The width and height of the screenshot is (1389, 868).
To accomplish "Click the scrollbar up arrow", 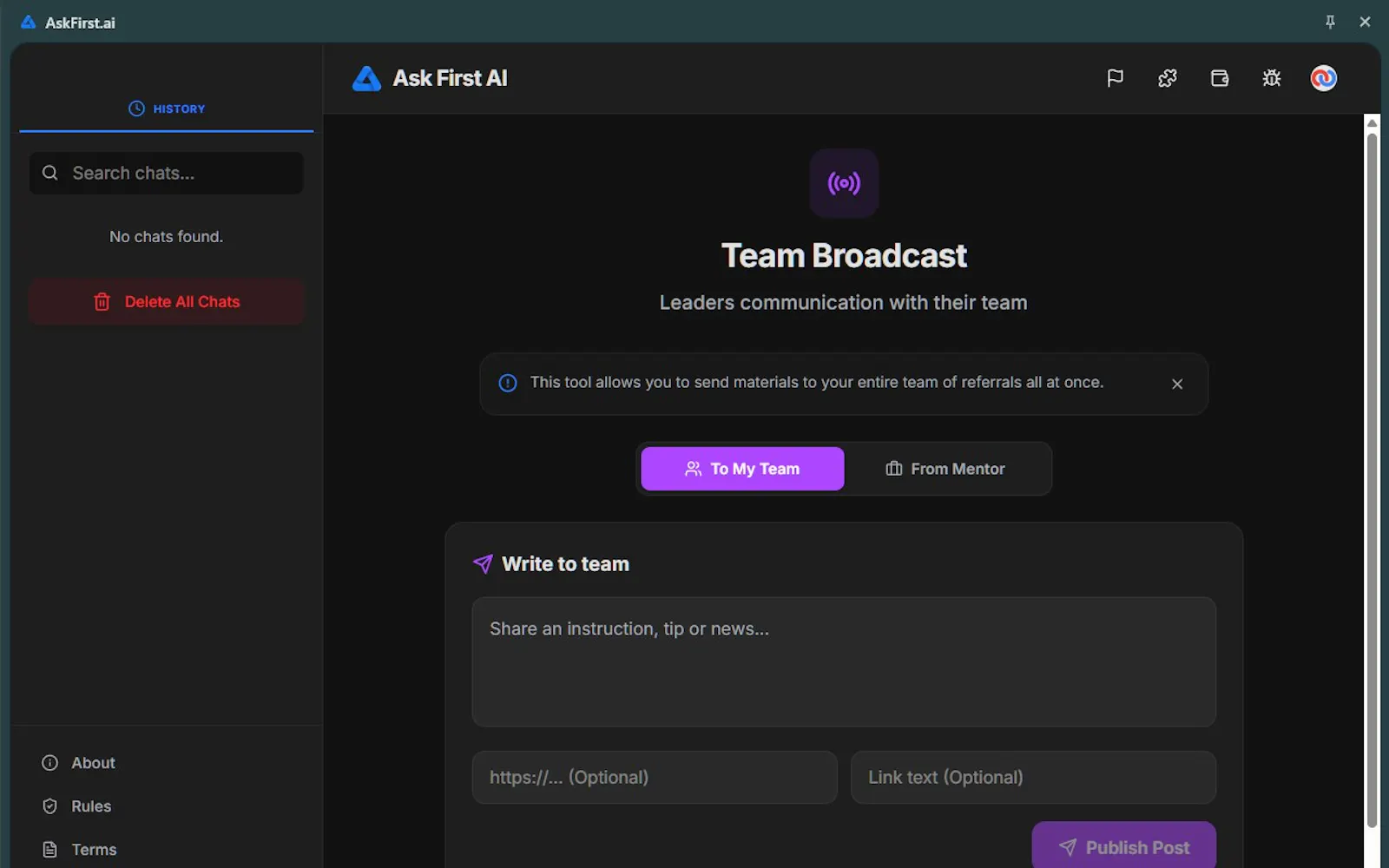I will [x=1372, y=122].
